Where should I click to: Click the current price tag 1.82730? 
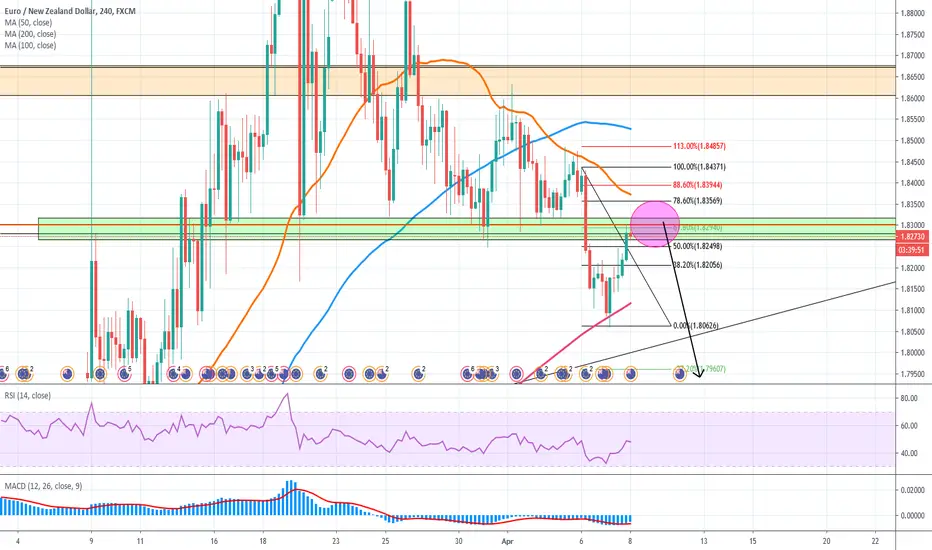pyautogui.click(x=912, y=237)
